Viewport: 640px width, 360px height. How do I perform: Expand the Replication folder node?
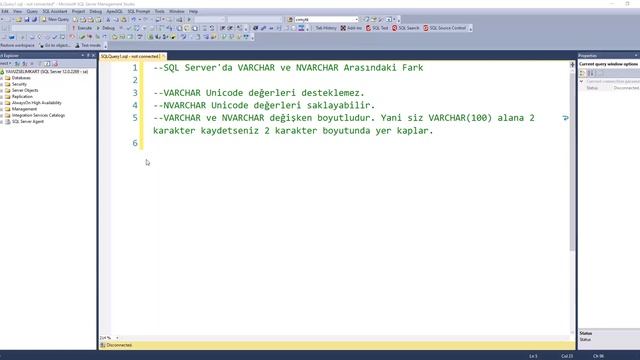(2, 97)
